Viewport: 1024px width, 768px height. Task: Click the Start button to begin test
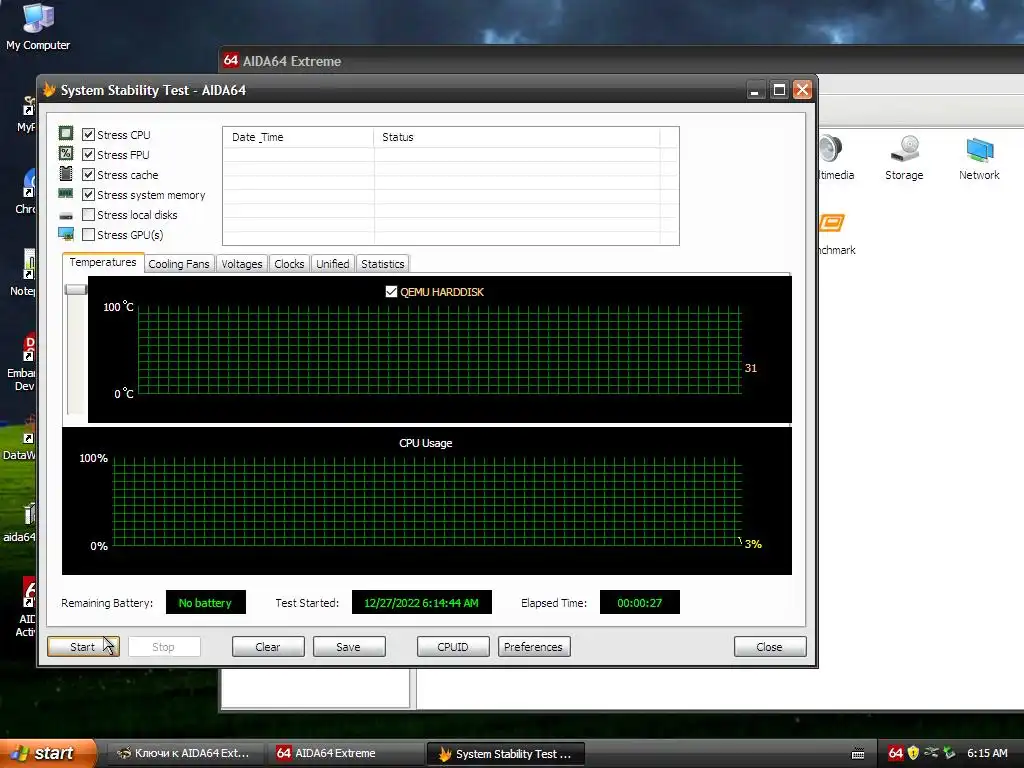tap(83, 647)
